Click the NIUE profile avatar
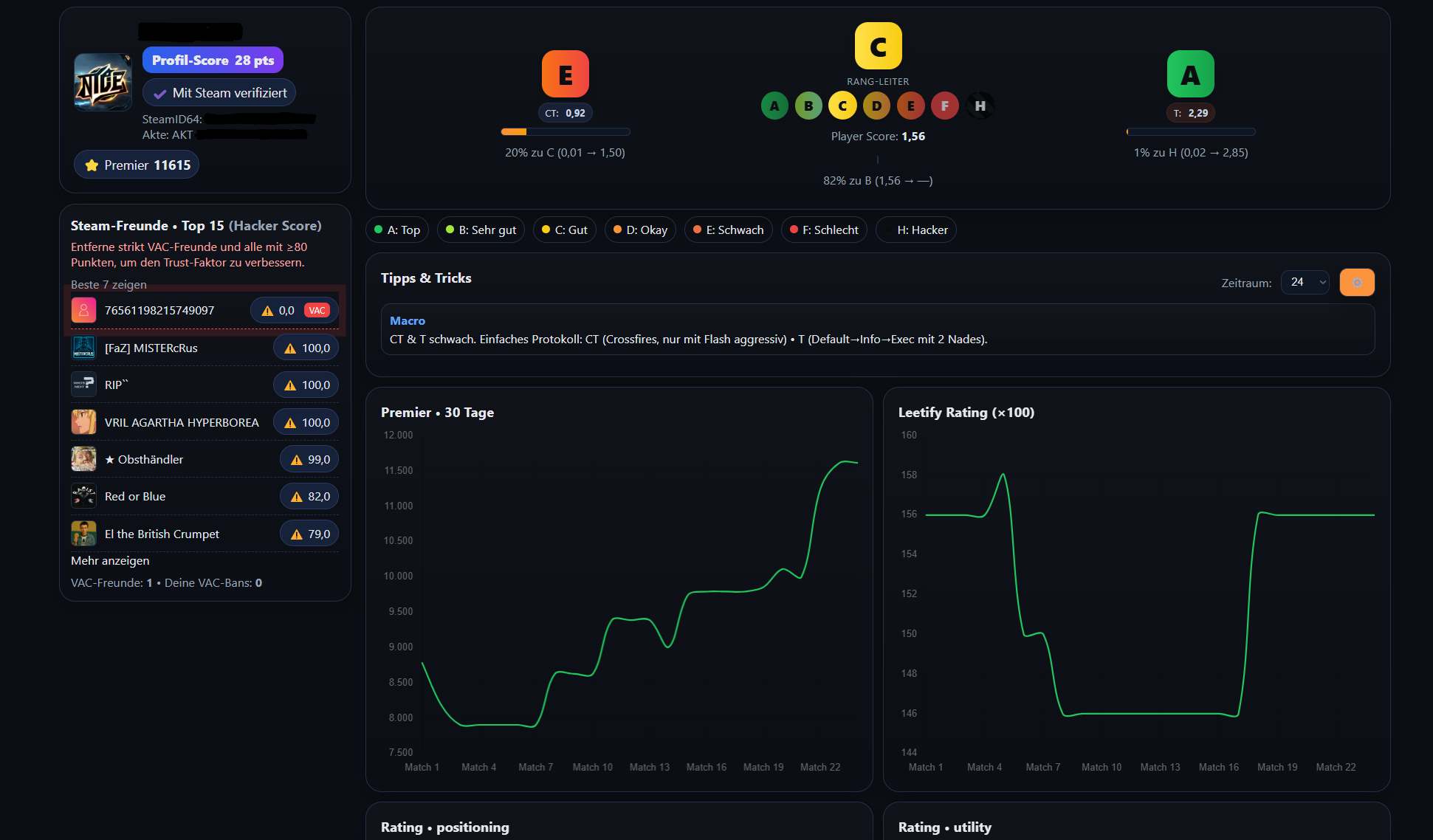 (x=103, y=82)
